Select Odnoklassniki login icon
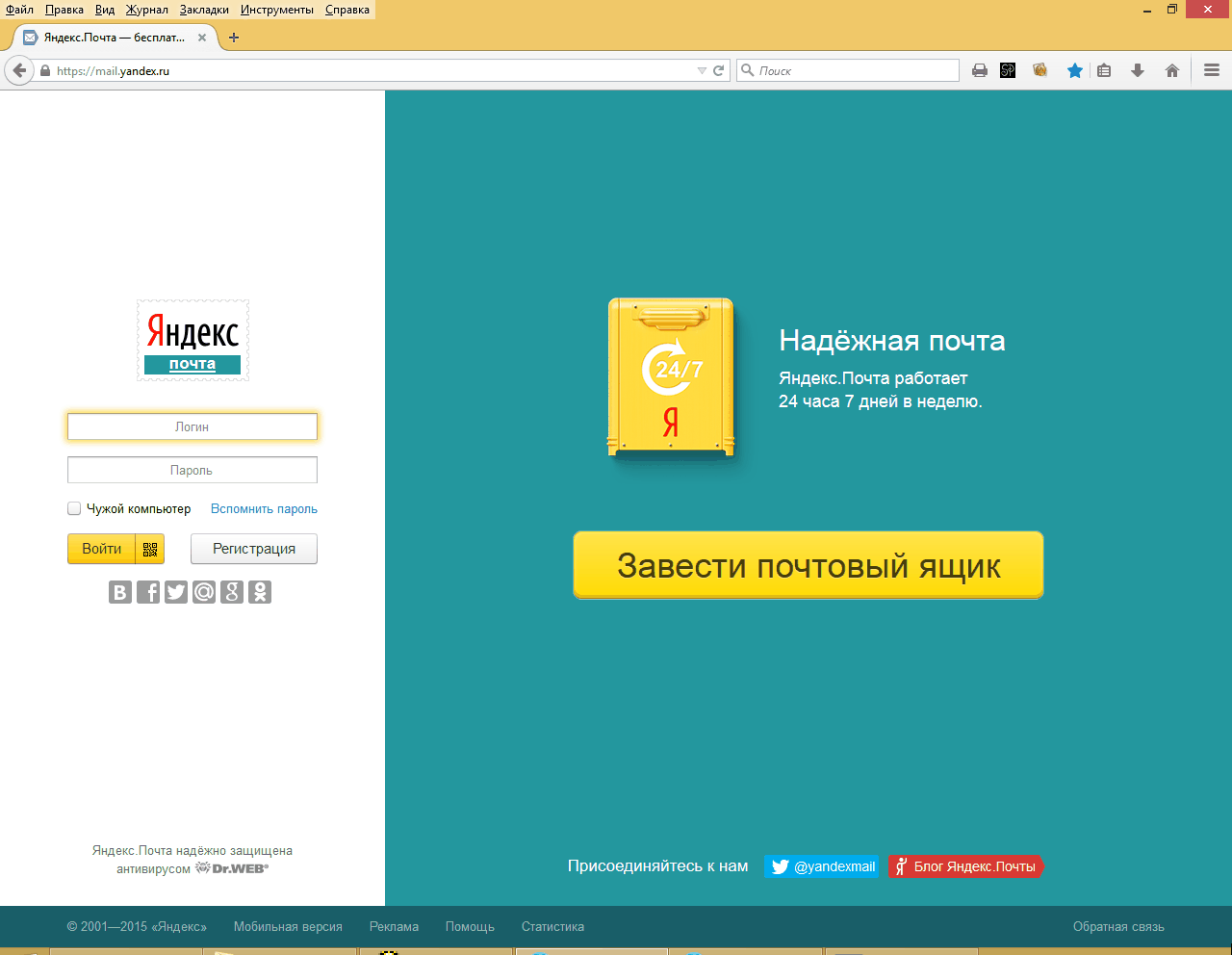1232x955 pixels. coord(260,592)
